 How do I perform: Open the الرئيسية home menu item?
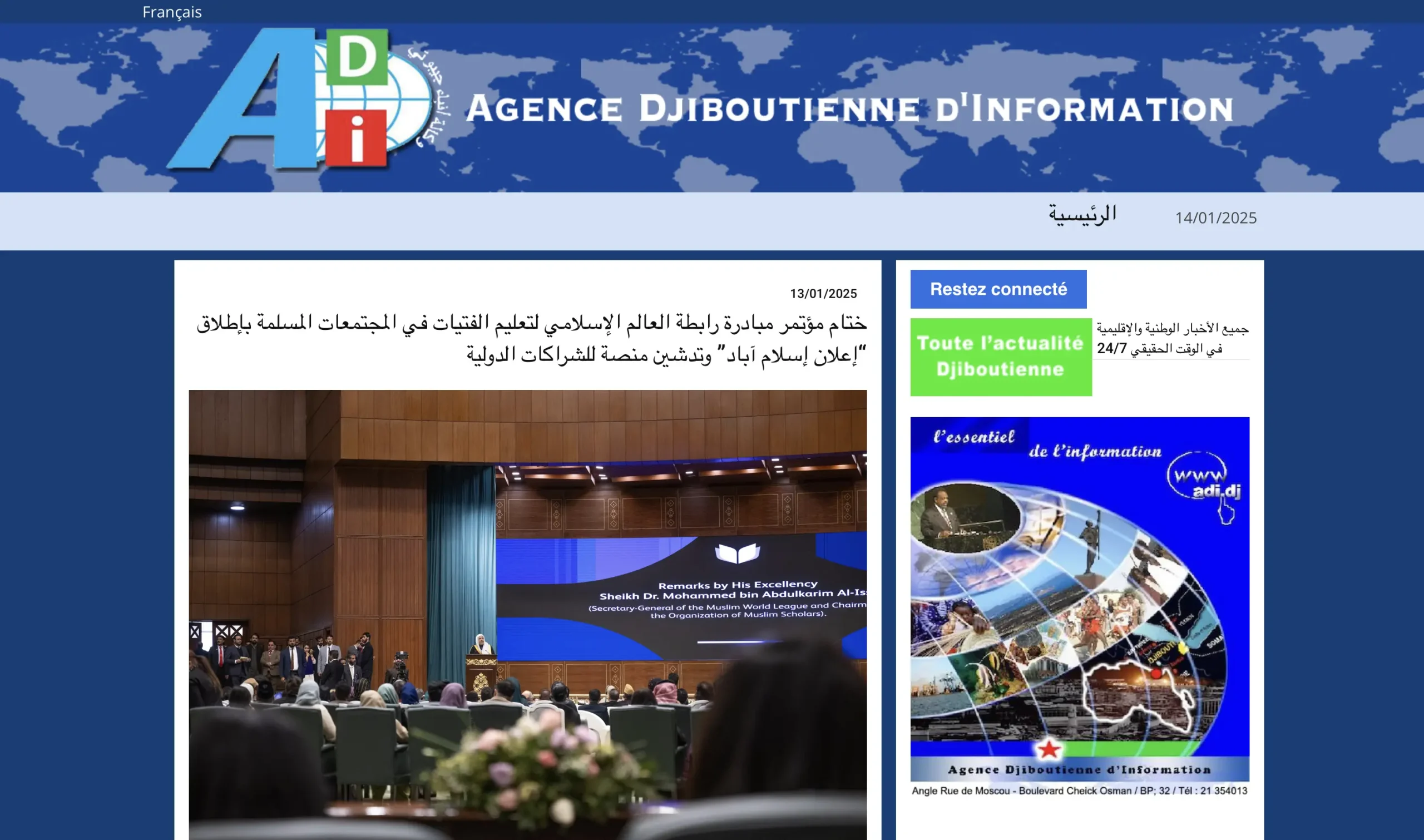pos(1082,215)
